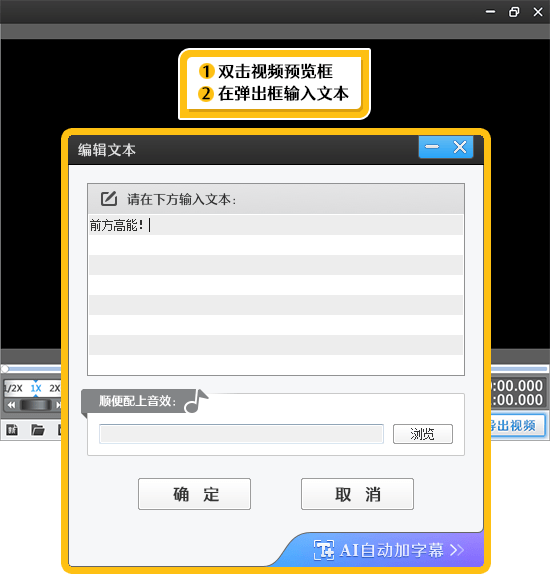This screenshot has height=577, width=550.
Task: Click the new project file icon
Action: (12, 429)
